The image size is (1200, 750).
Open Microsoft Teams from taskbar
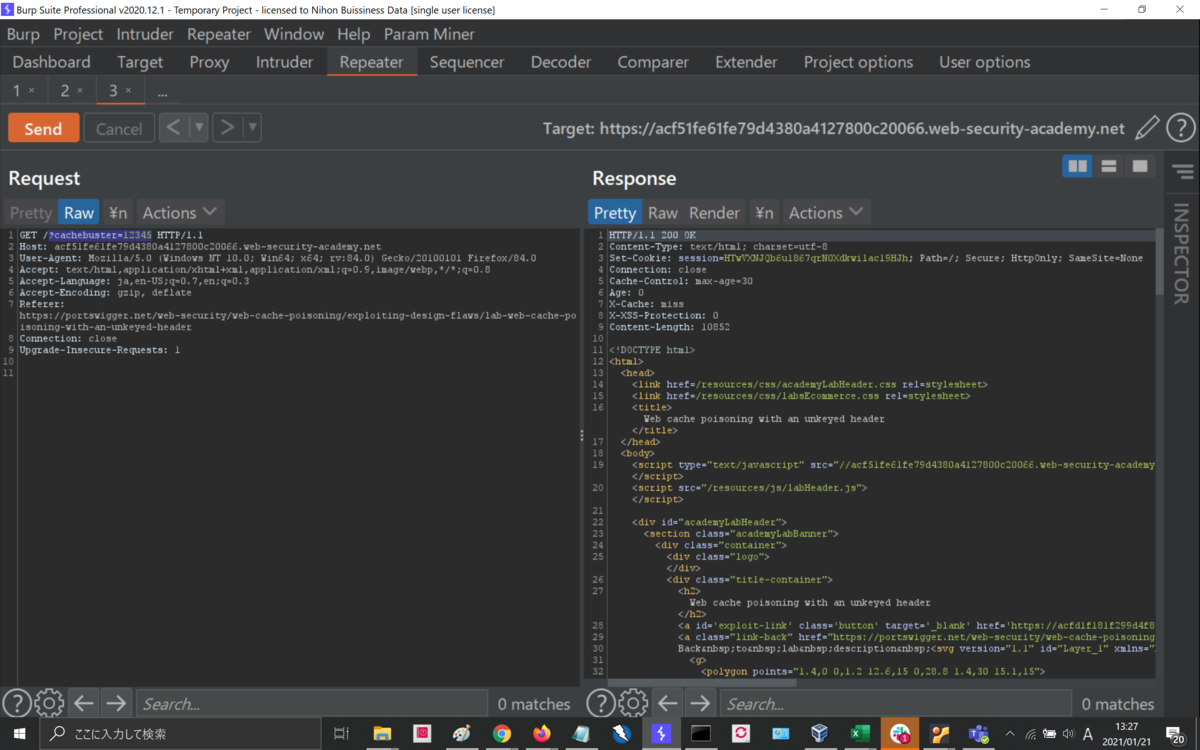click(x=978, y=733)
